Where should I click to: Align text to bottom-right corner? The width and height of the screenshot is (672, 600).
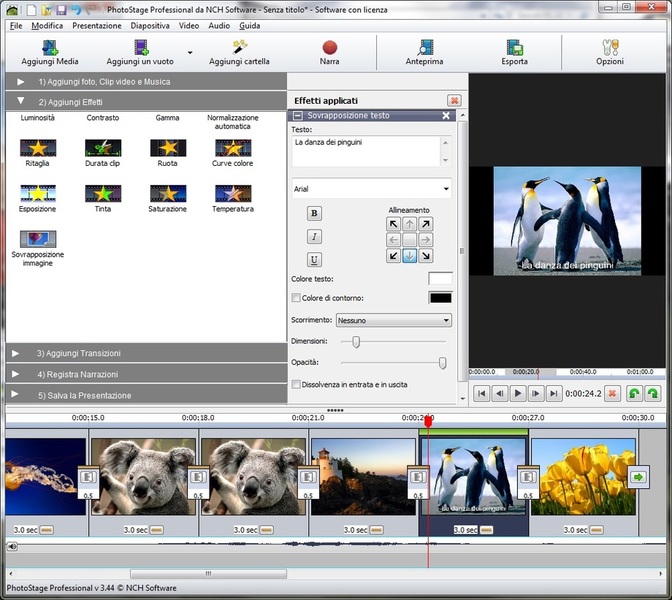click(425, 256)
